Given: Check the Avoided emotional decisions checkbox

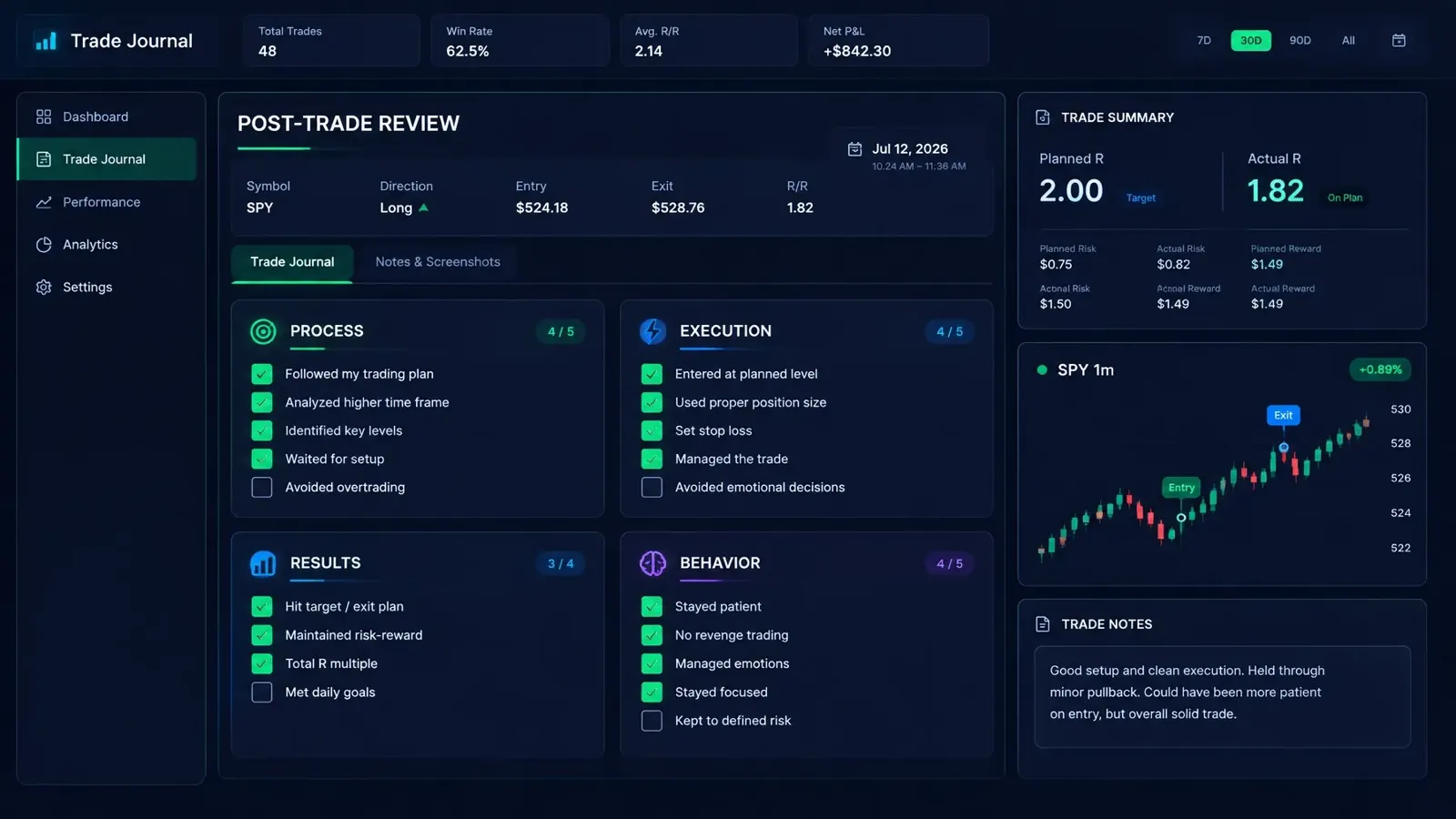Looking at the screenshot, I should pyautogui.click(x=652, y=488).
